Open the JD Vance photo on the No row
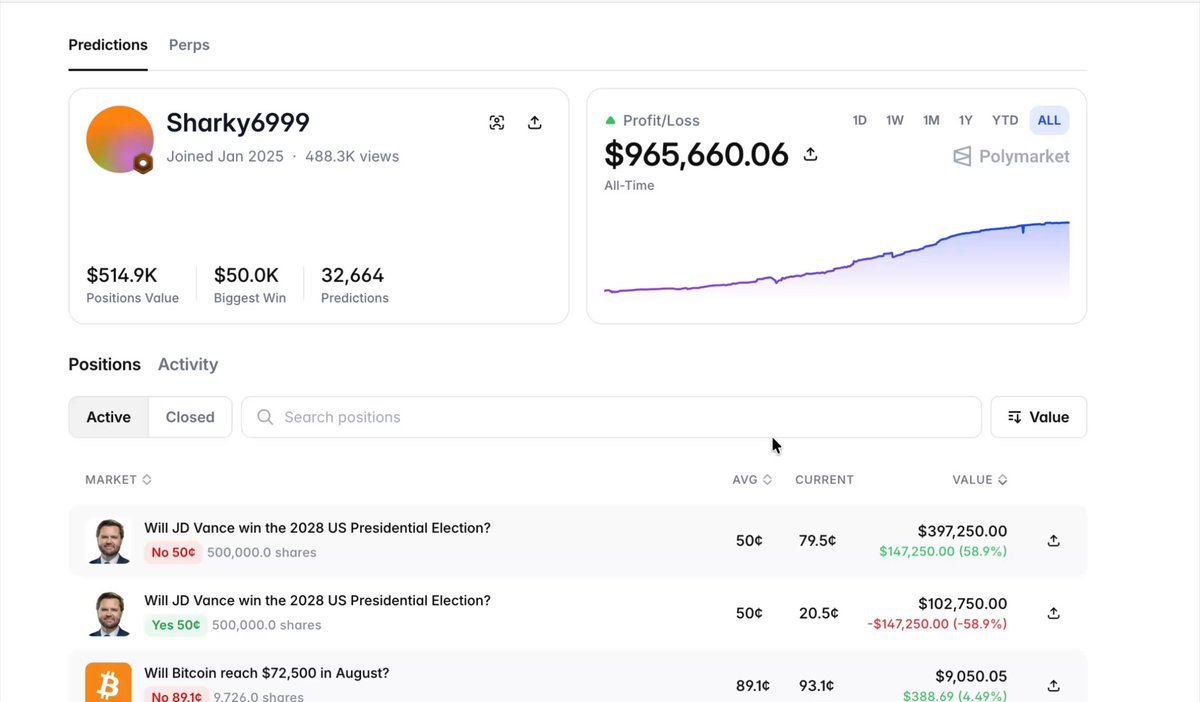 tap(109, 541)
